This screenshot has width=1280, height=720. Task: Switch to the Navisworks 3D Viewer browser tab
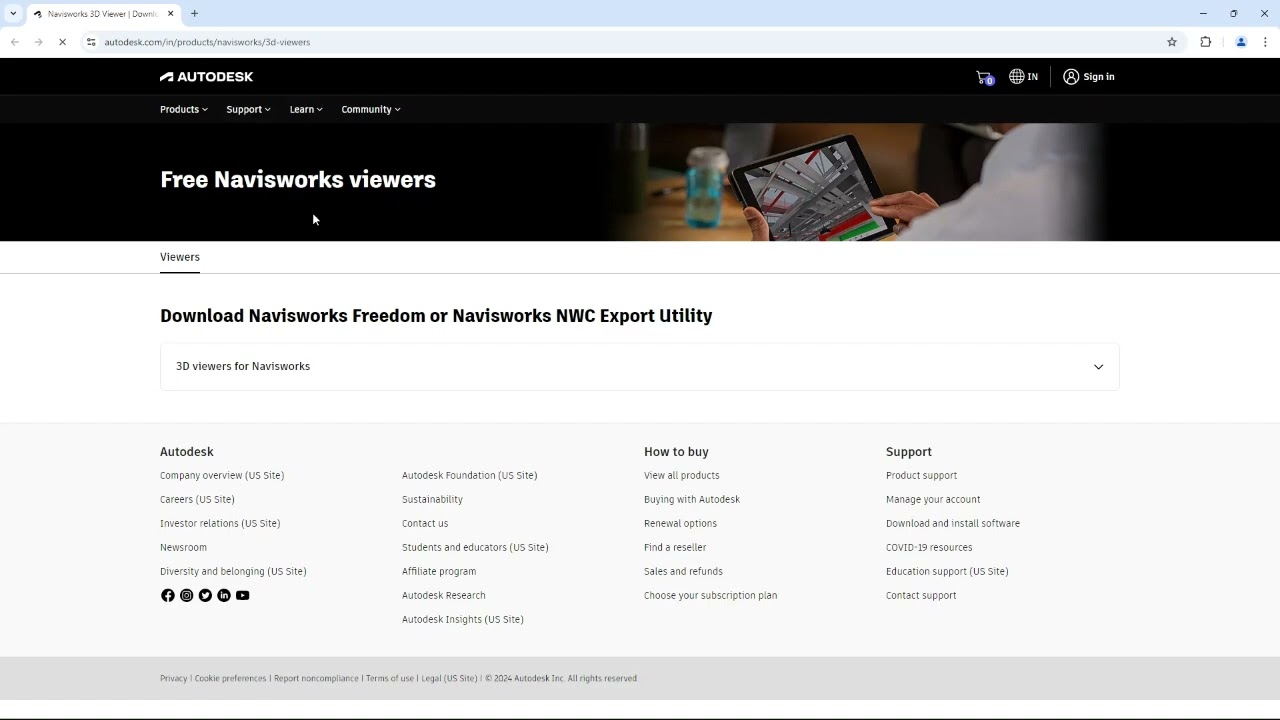coord(103,14)
